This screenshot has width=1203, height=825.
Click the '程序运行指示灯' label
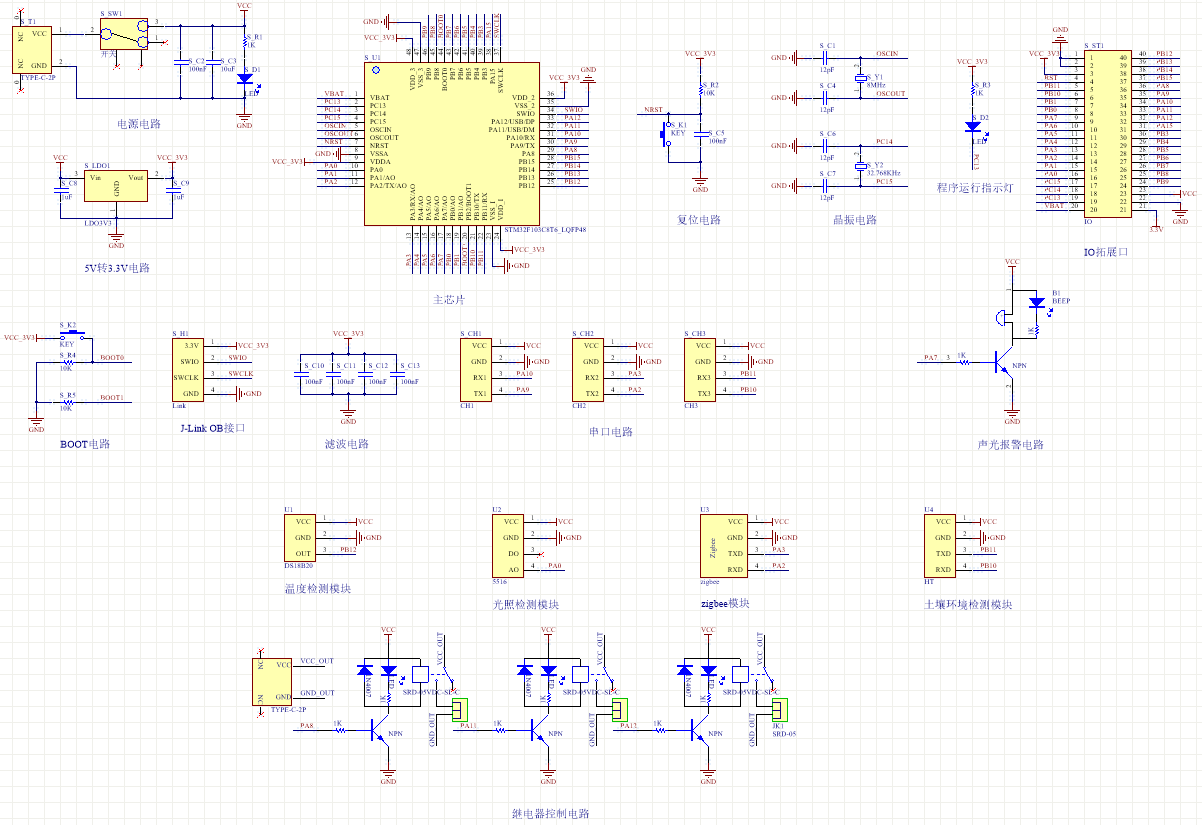[974, 188]
